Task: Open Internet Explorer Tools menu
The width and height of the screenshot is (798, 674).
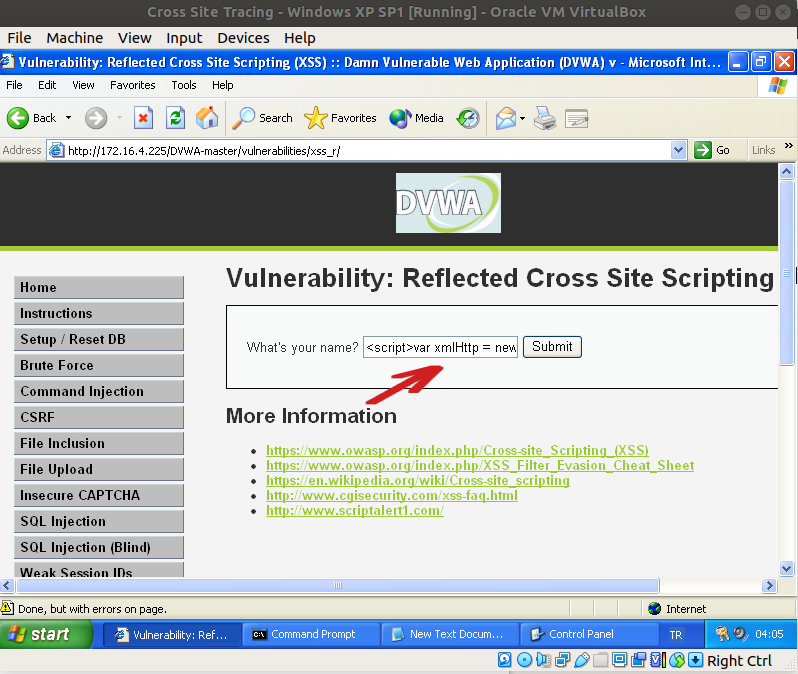Action: [x=184, y=85]
